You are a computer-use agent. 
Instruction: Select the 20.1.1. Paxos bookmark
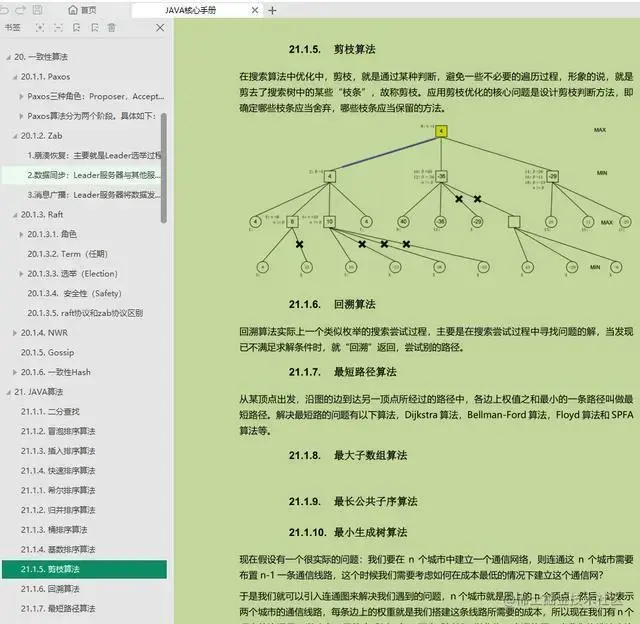tap(45, 77)
